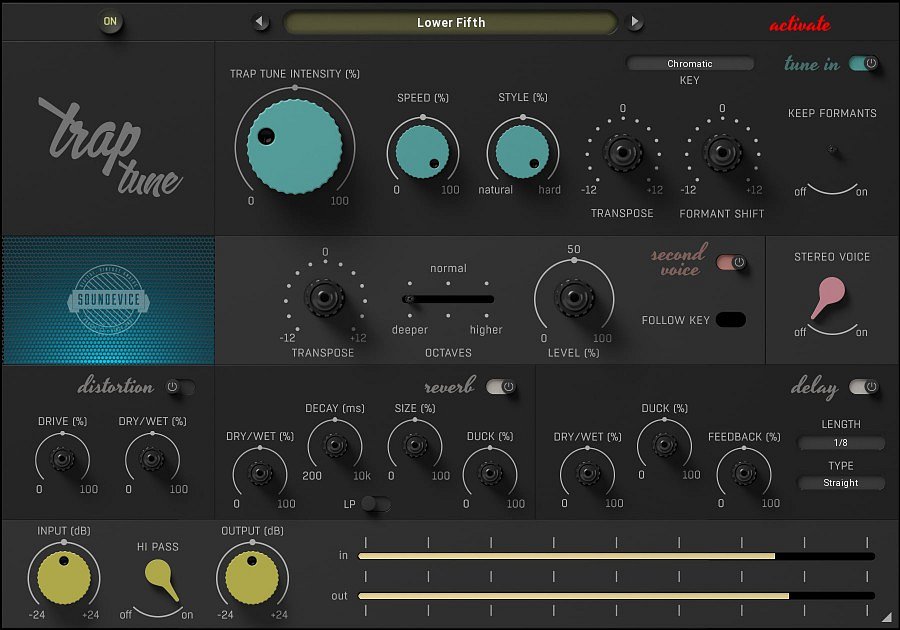Click the Style knob
900x630 pixels.
tap(521, 151)
